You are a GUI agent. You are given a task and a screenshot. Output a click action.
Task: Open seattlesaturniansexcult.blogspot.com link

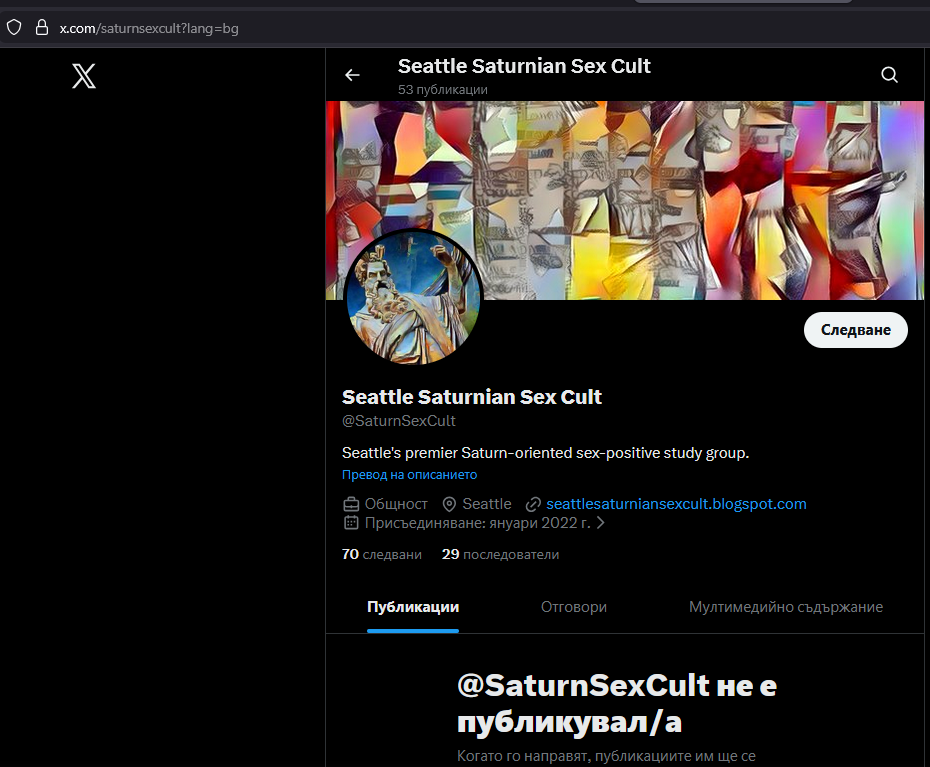(676, 504)
